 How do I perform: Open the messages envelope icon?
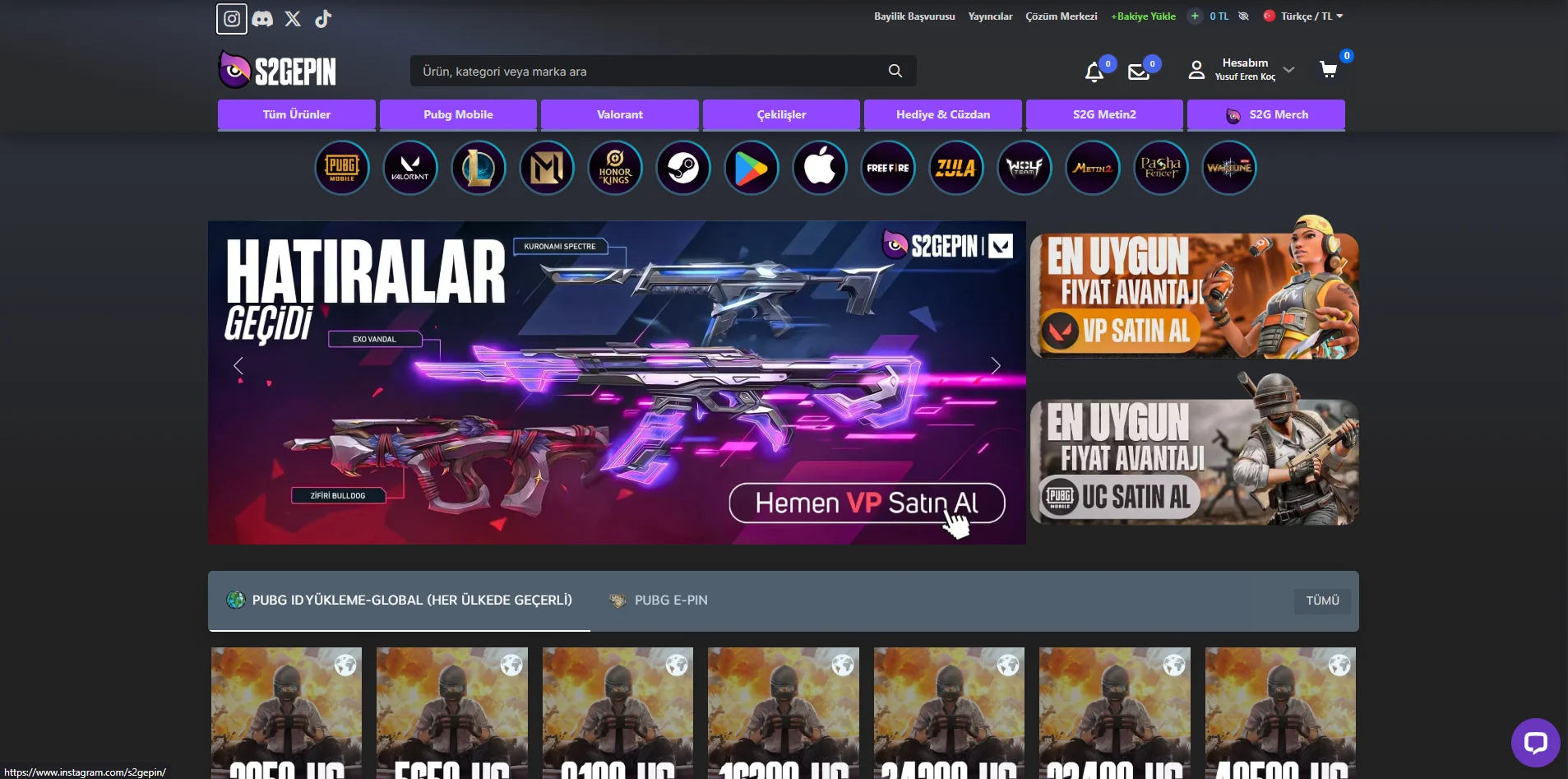pyautogui.click(x=1139, y=72)
